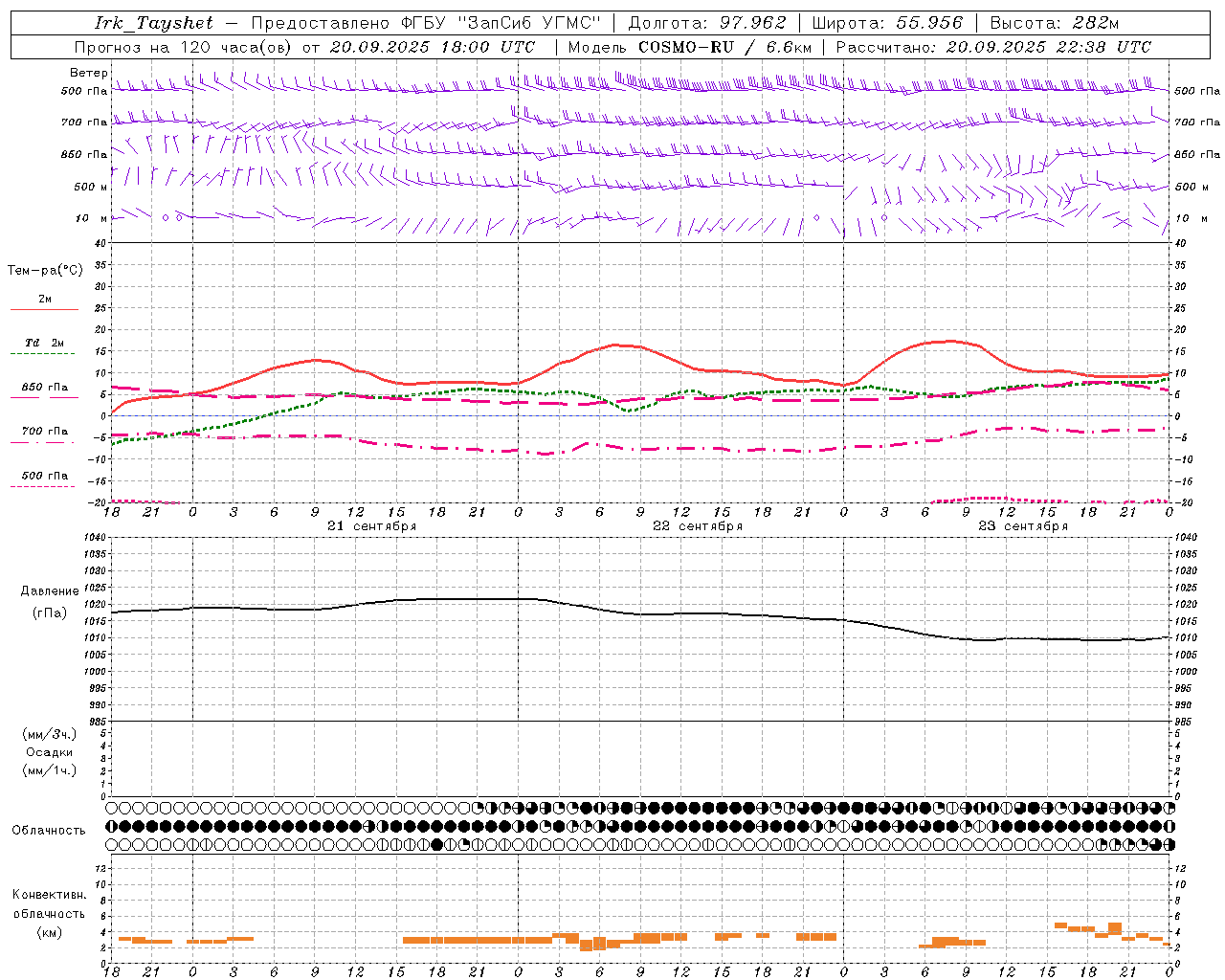This screenshot has height=980, width=1225.
Task: Select the latitude value "Широта: 55.956"
Action: coord(887,23)
